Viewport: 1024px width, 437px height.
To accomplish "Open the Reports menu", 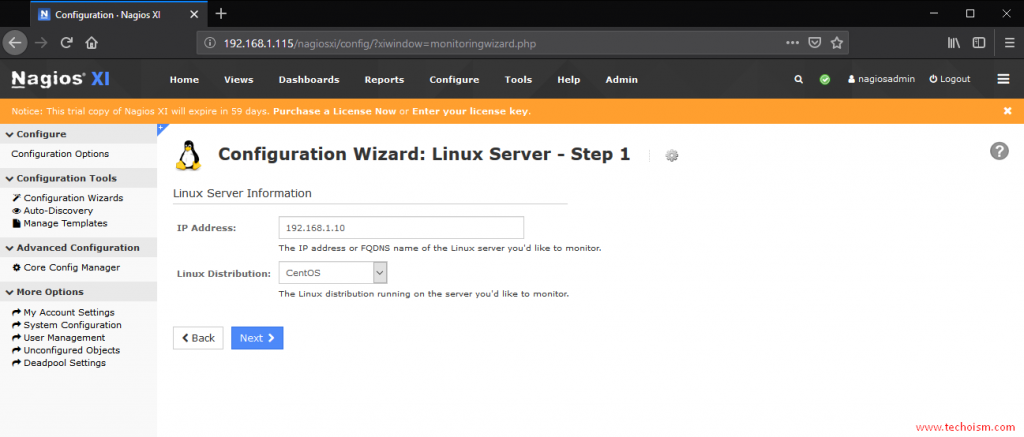I will coord(384,80).
